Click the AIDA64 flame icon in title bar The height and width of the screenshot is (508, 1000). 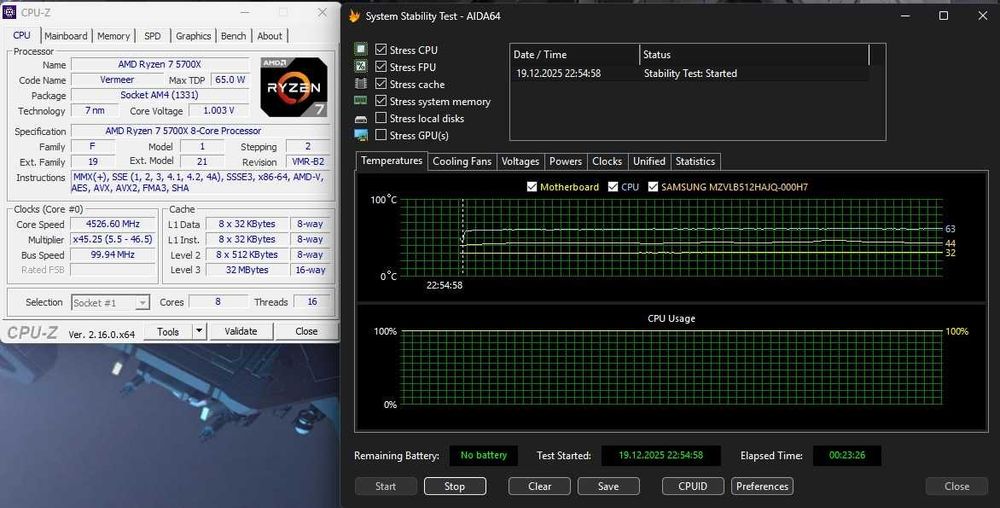tap(355, 16)
